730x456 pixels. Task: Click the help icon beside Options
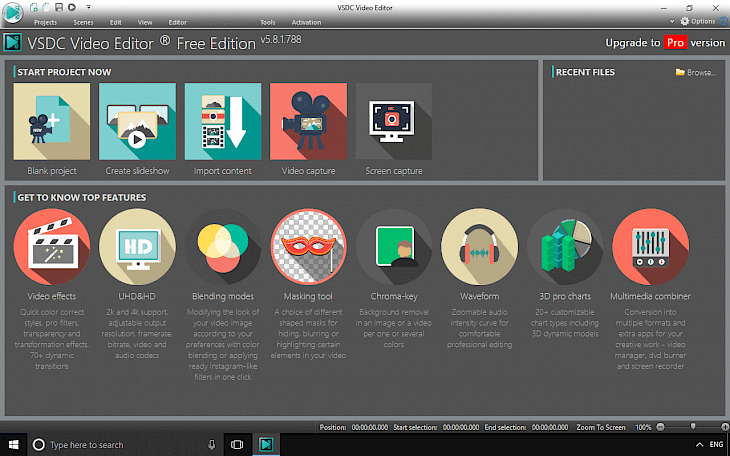(724, 21)
